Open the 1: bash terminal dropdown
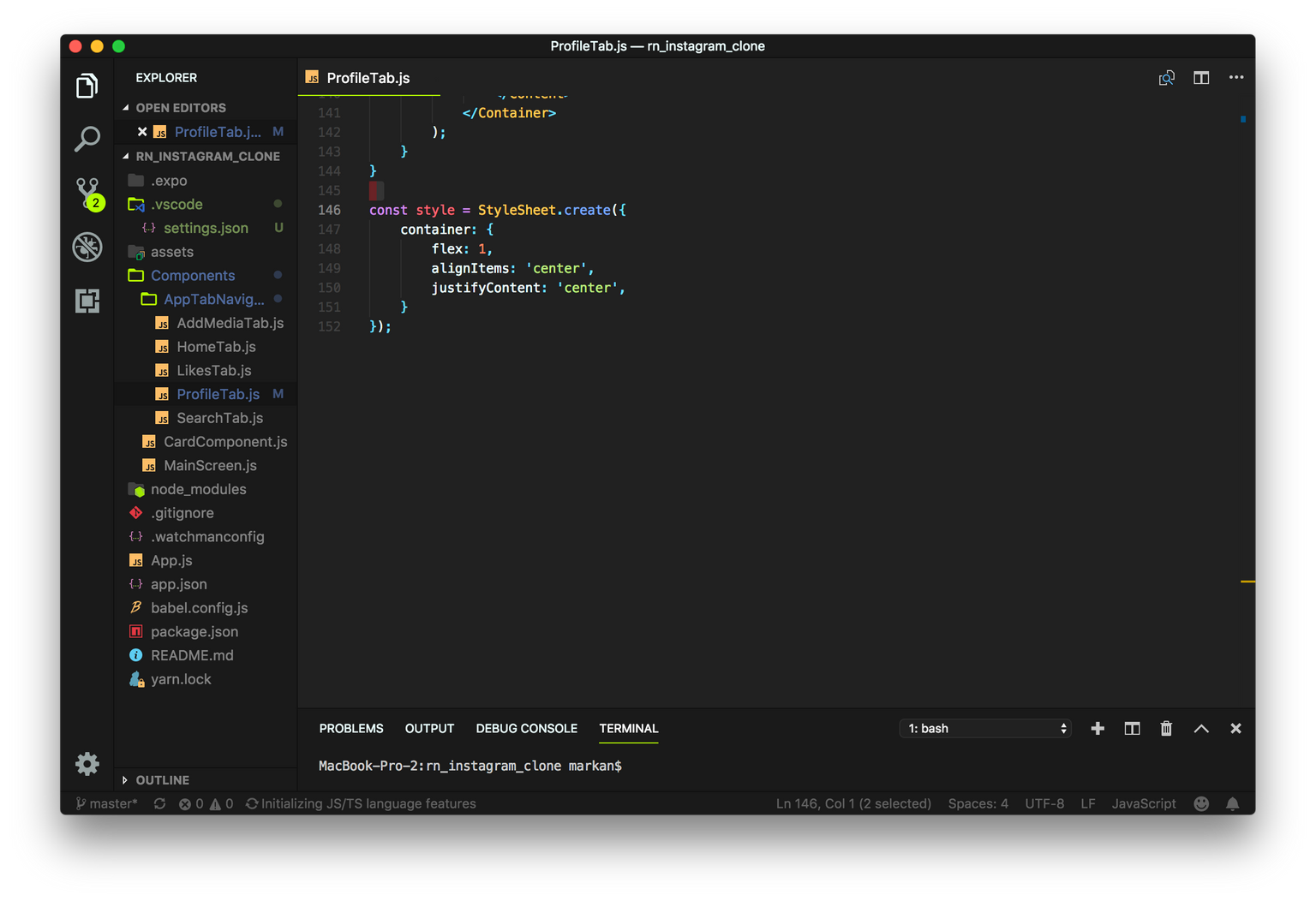 [984, 728]
